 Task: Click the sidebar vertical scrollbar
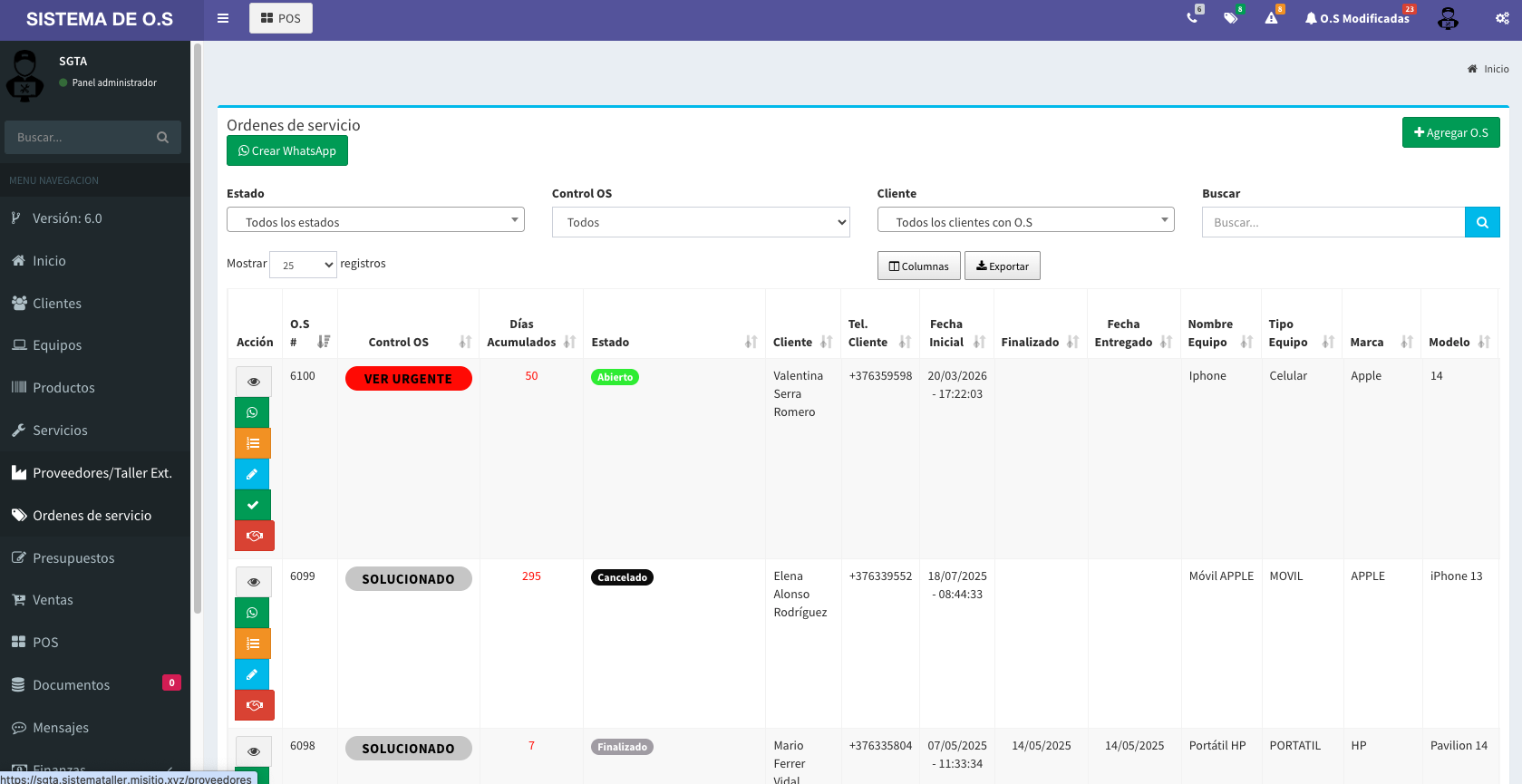tap(197, 331)
